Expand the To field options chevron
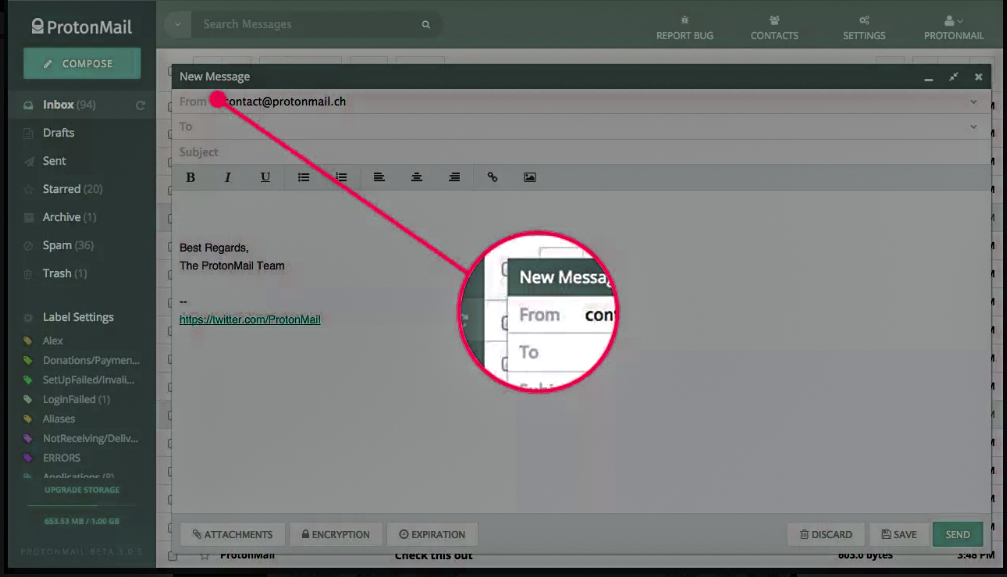Screen dimensions: 1007x577 pyautogui.click(x=974, y=127)
